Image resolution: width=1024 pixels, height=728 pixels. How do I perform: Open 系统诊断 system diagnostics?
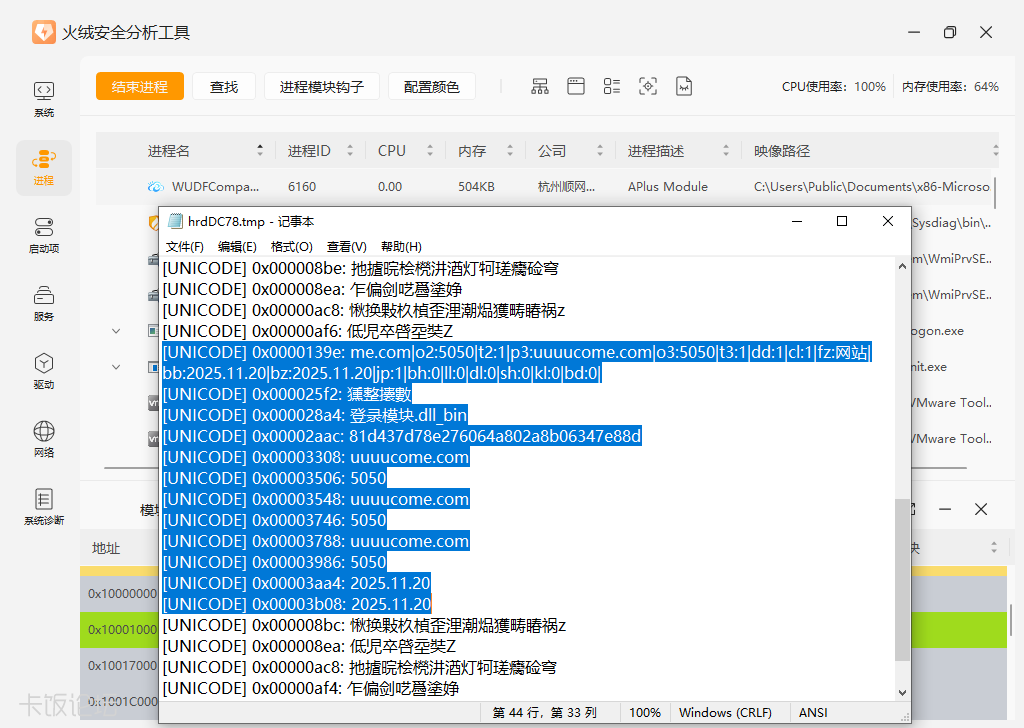click(44, 507)
